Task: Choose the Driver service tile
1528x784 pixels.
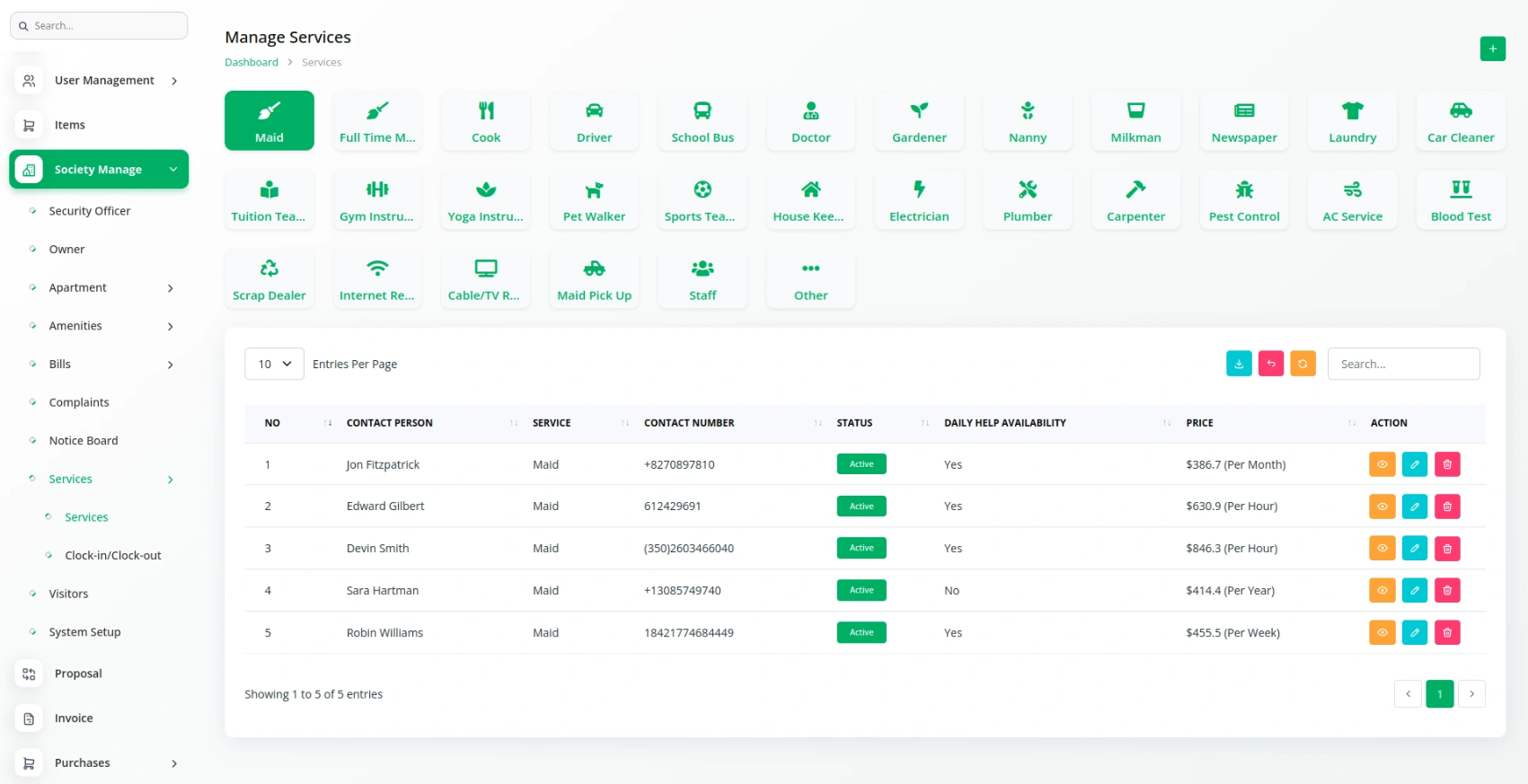Action: (595, 120)
